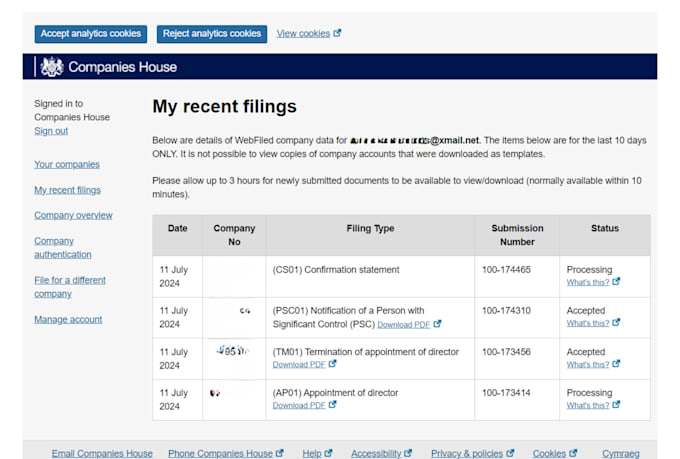This screenshot has width=680, height=459.
Task: Click the (TM01) Termination of appointment text
Action: (x=366, y=352)
